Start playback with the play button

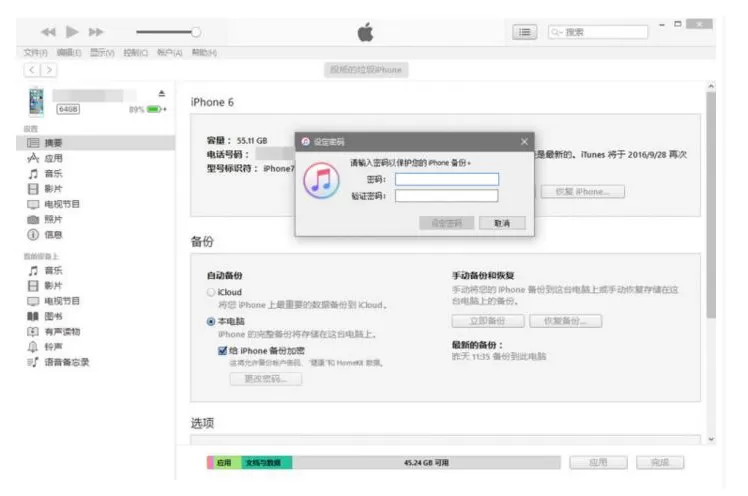[72, 32]
